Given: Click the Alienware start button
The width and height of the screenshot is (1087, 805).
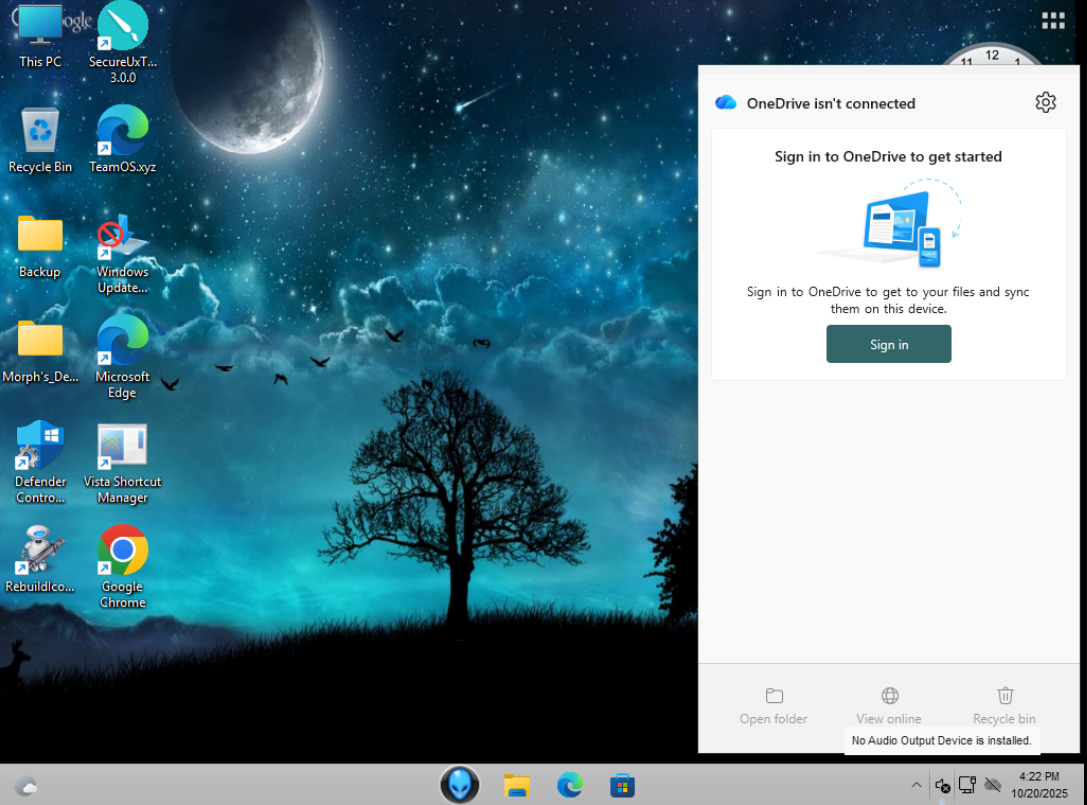Looking at the screenshot, I should [460, 785].
